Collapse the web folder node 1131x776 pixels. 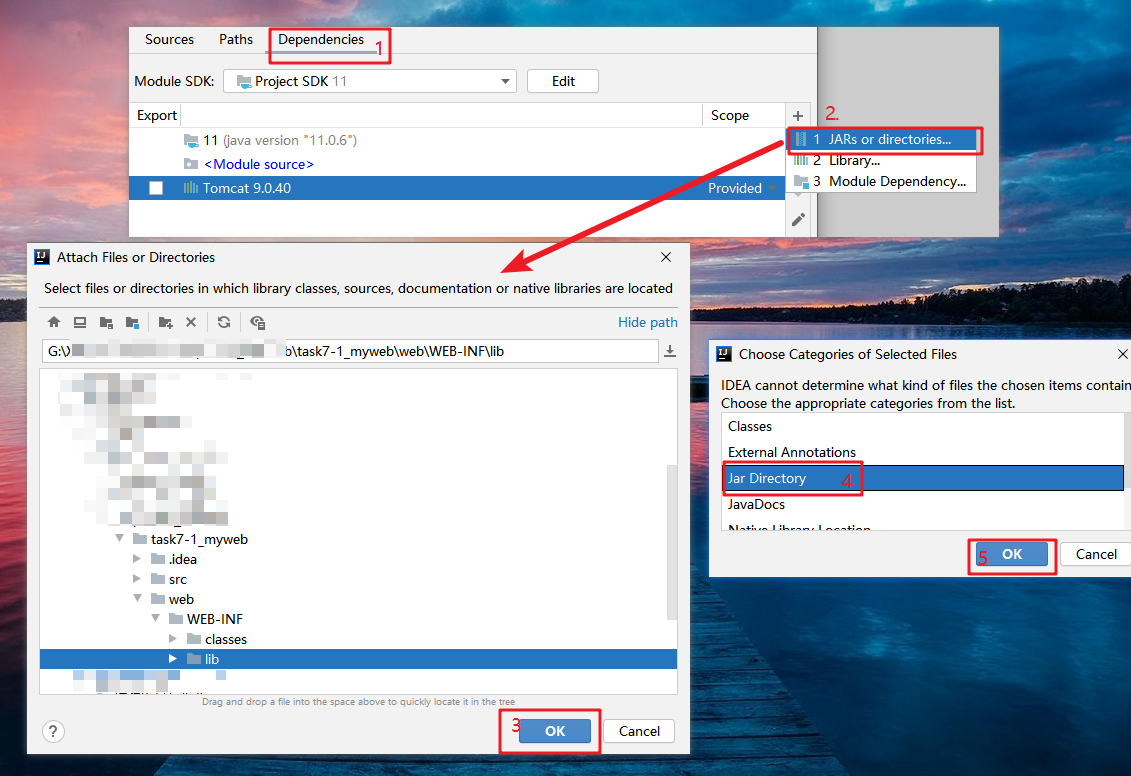pos(137,599)
